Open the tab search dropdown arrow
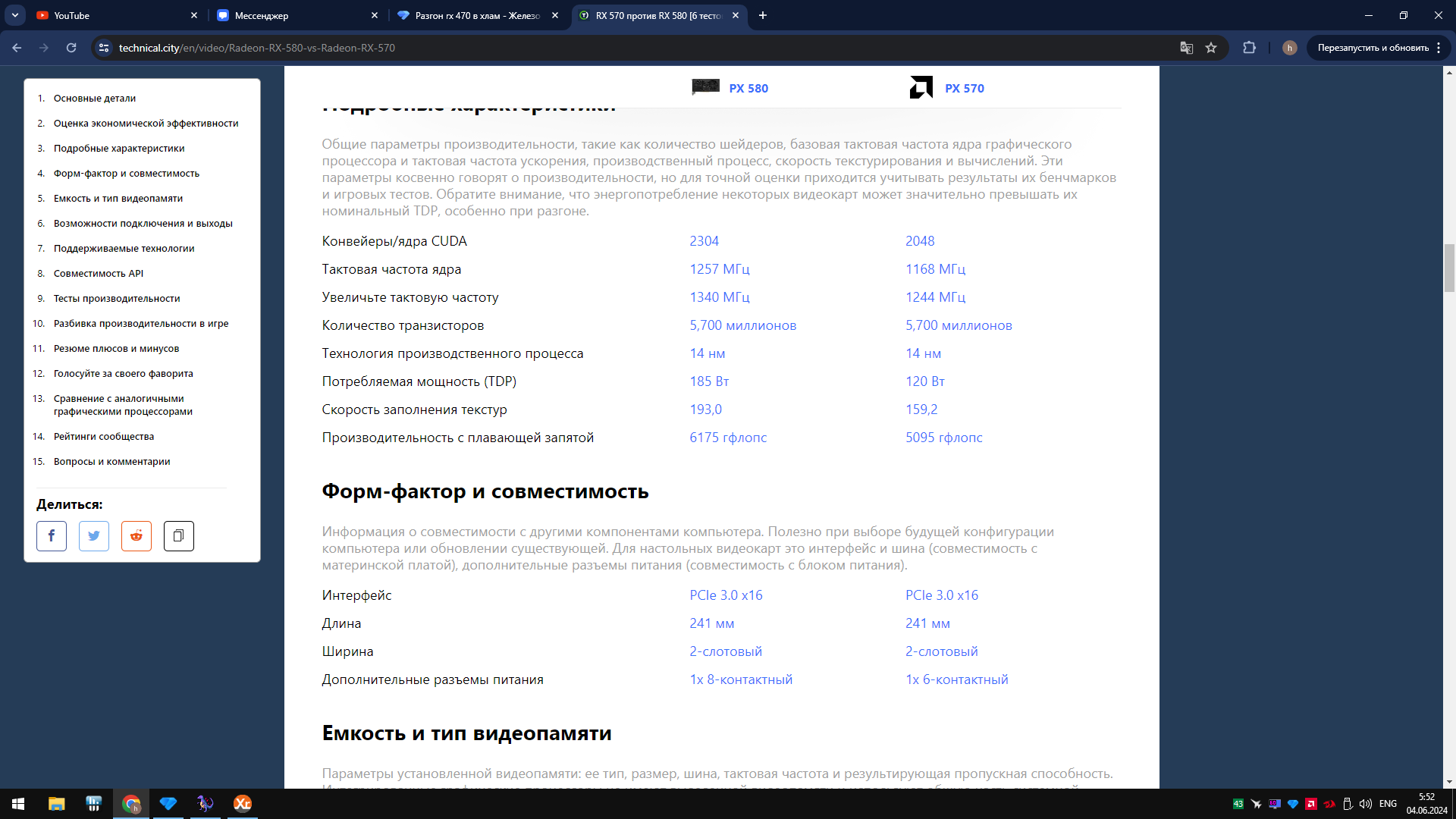Viewport: 1456px width, 819px height. pos(15,15)
